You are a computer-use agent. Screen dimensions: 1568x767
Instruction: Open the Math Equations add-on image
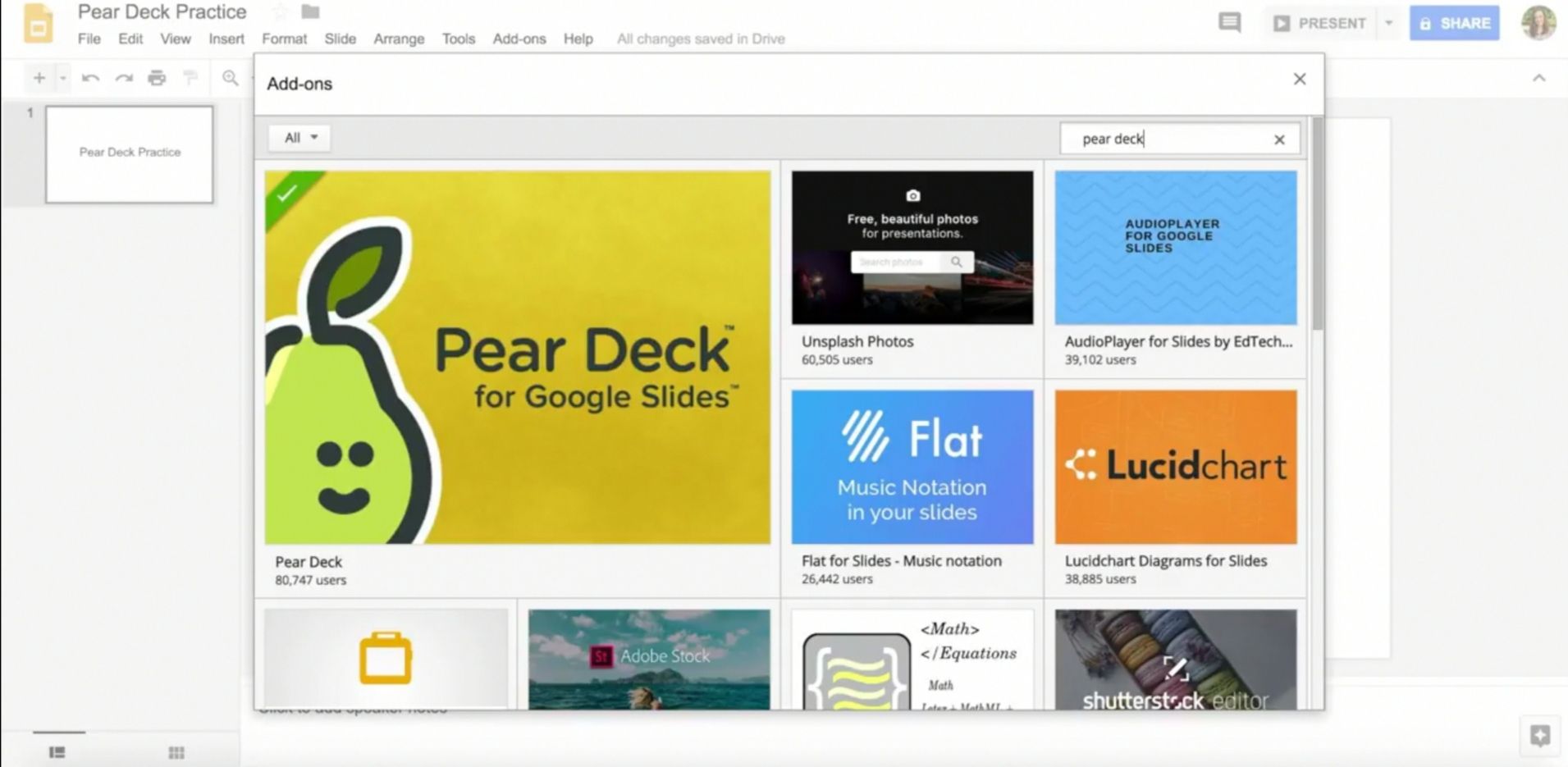pyautogui.click(x=912, y=659)
